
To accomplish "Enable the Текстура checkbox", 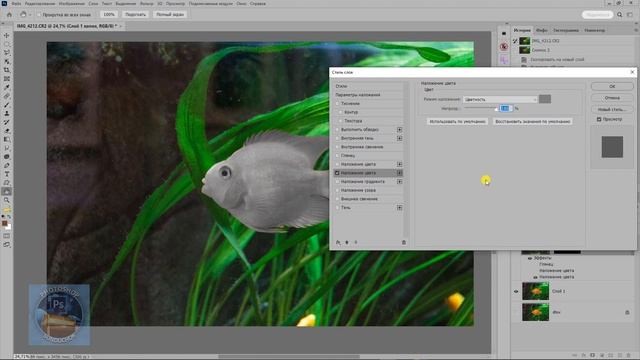I will tap(340, 121).
